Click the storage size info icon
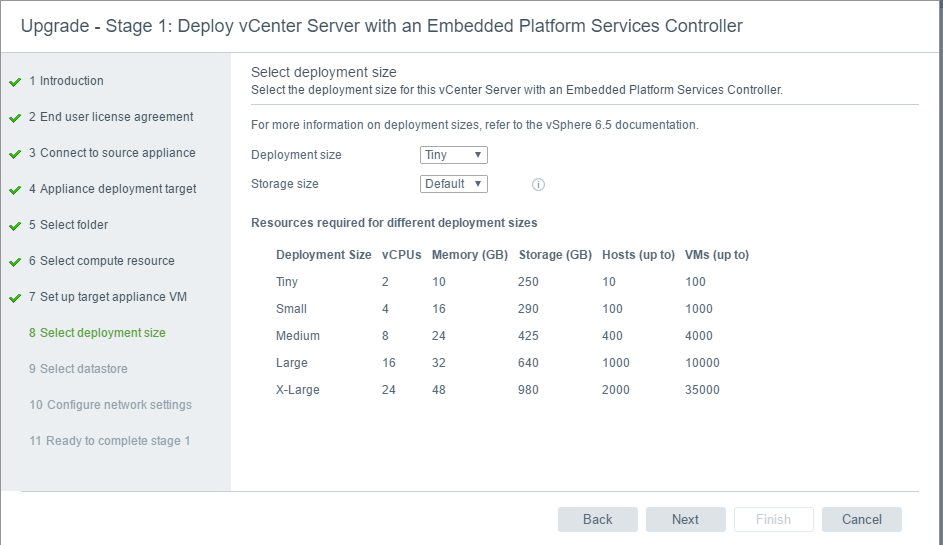The image size is (943, 545). click(x=538, y=185)
